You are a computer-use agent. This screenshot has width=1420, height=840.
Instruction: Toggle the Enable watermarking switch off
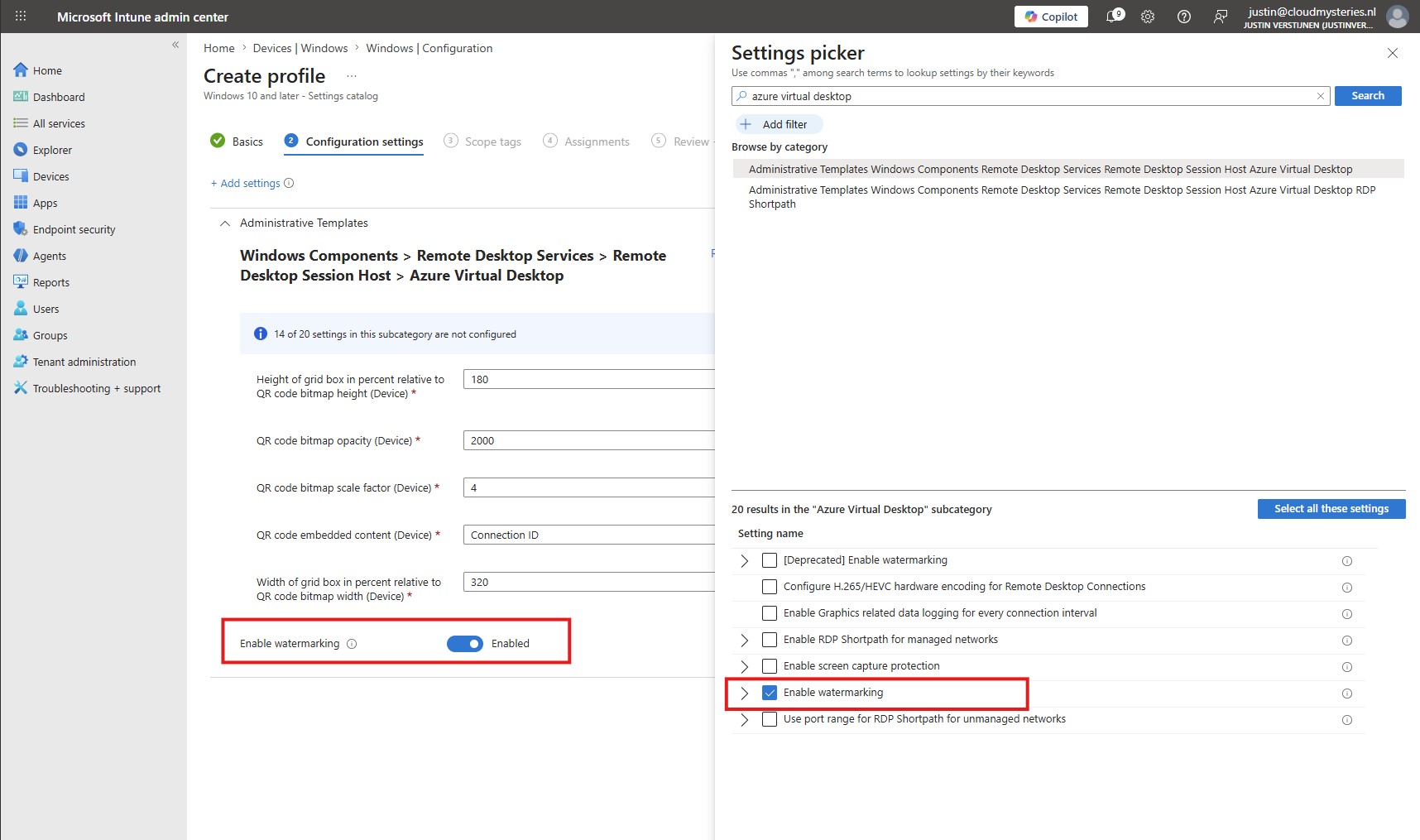pos(465,644)
